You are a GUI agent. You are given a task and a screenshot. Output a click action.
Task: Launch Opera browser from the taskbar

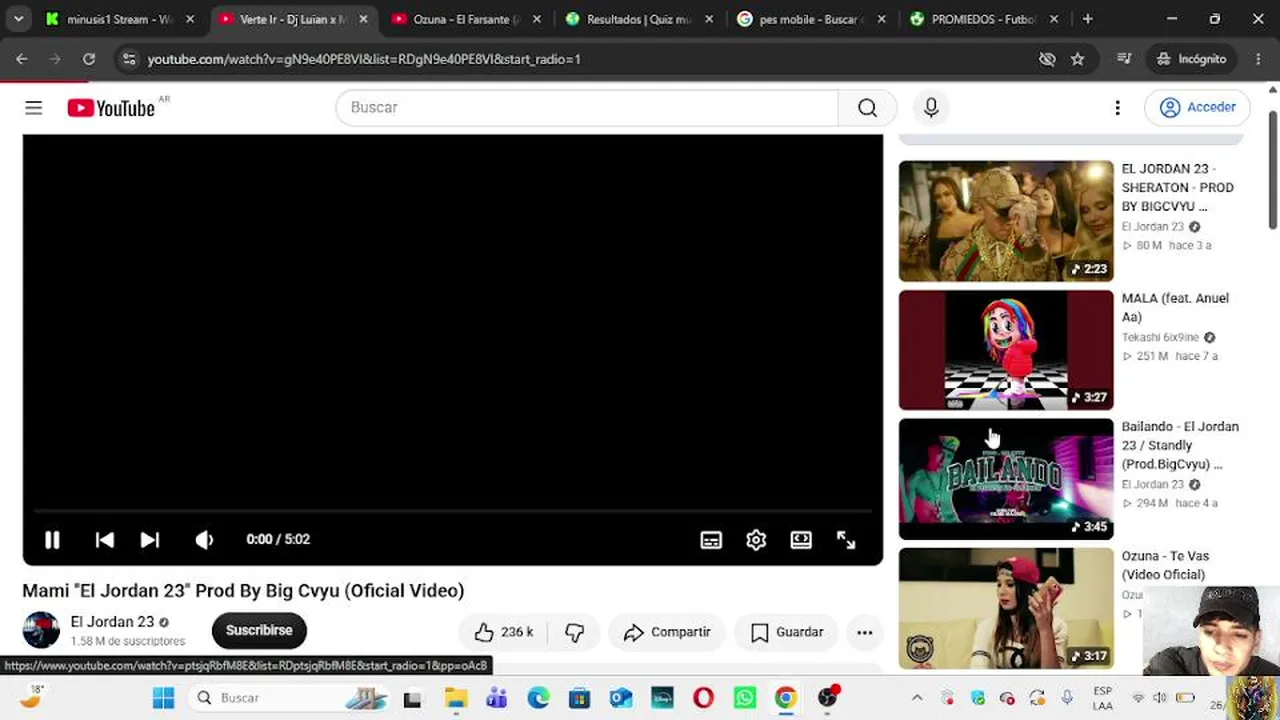pos(704,698)
